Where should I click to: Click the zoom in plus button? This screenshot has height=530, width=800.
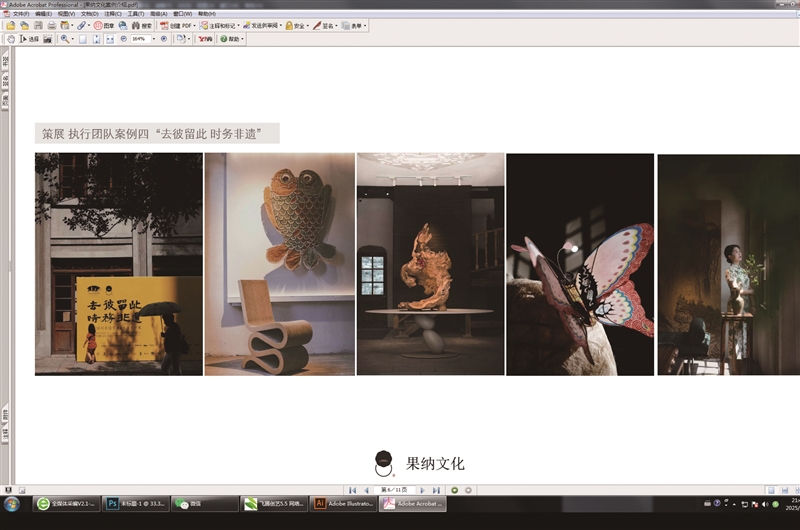coord(164,39)
